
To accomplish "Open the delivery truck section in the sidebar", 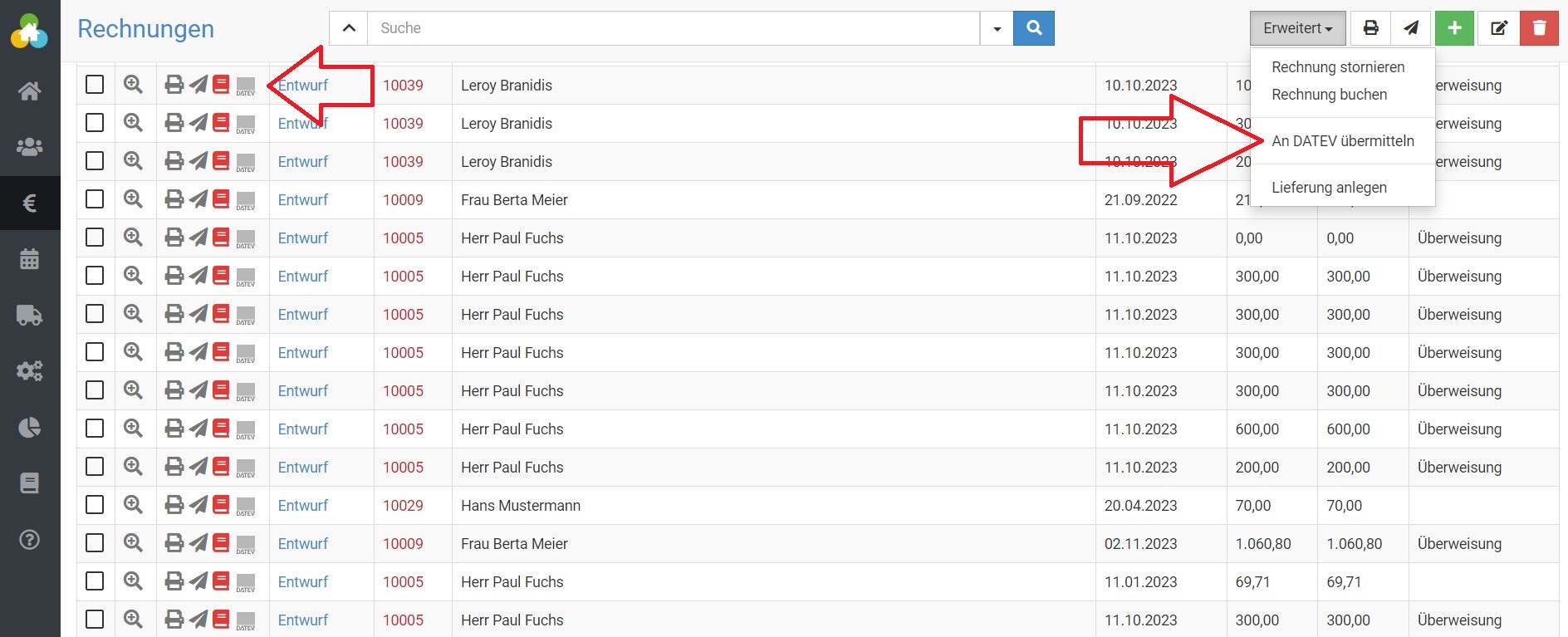I will 30,316.
